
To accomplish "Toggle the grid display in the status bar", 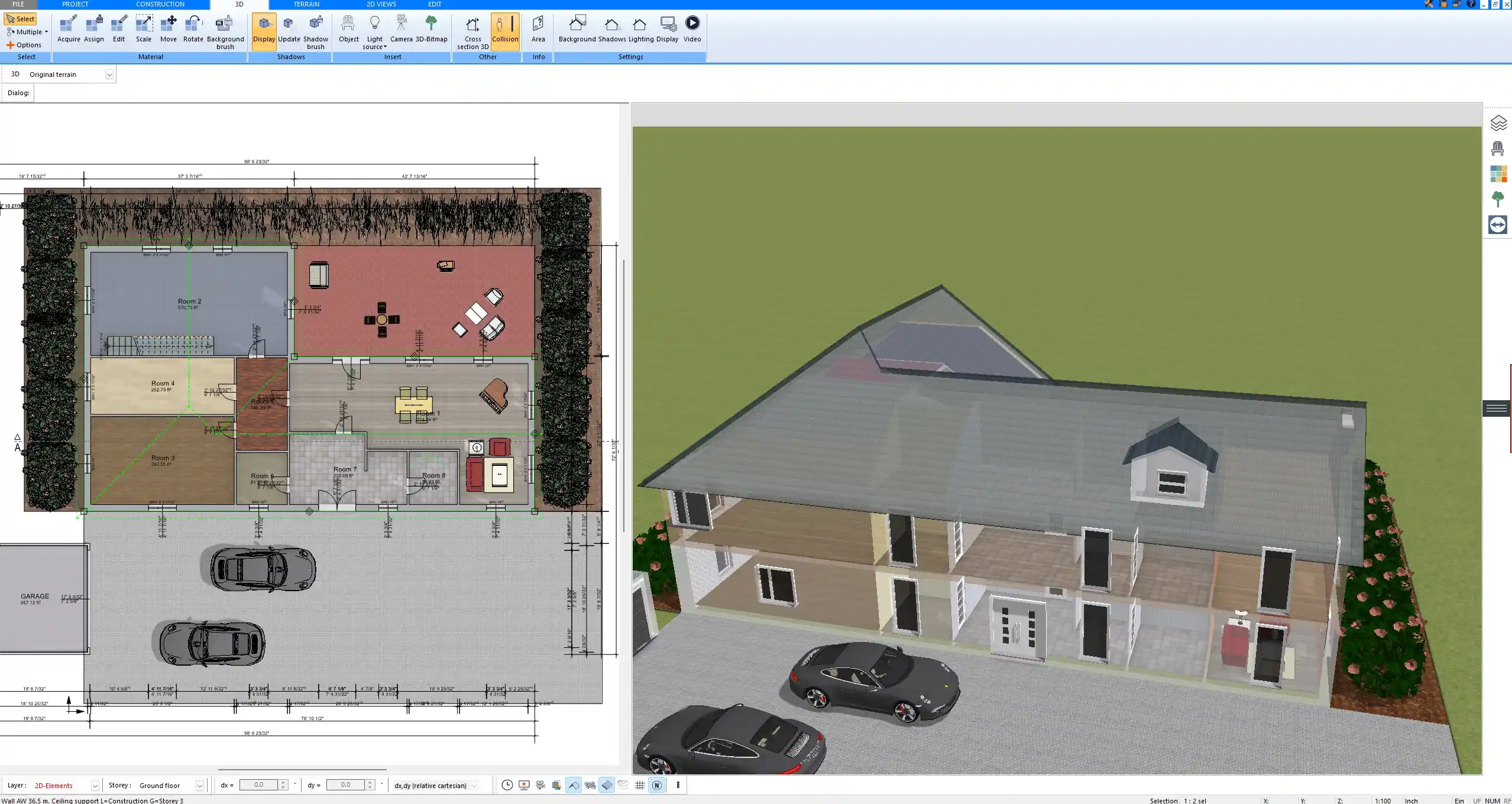I will (639, 785).
